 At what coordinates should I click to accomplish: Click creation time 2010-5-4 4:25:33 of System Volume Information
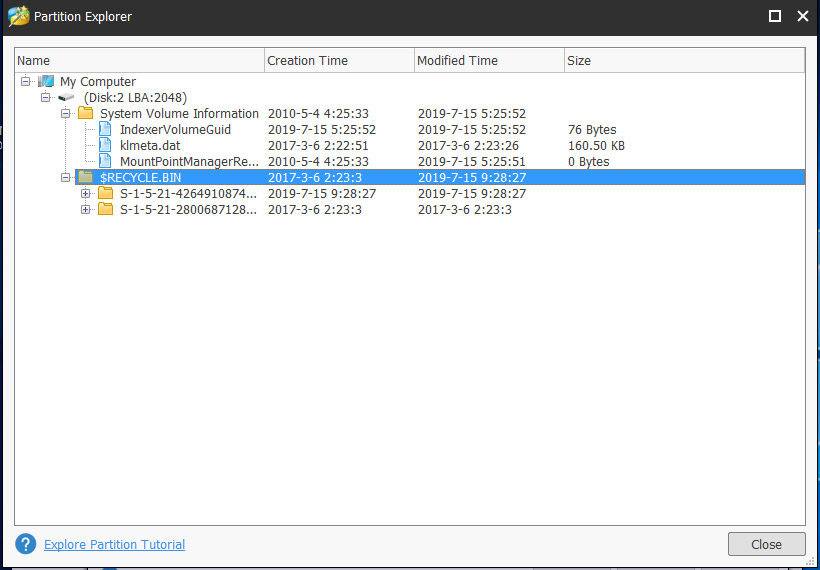318,113
